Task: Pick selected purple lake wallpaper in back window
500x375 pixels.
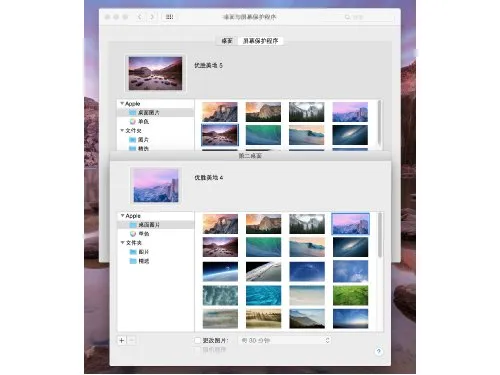Action: (x=220, y=135)
